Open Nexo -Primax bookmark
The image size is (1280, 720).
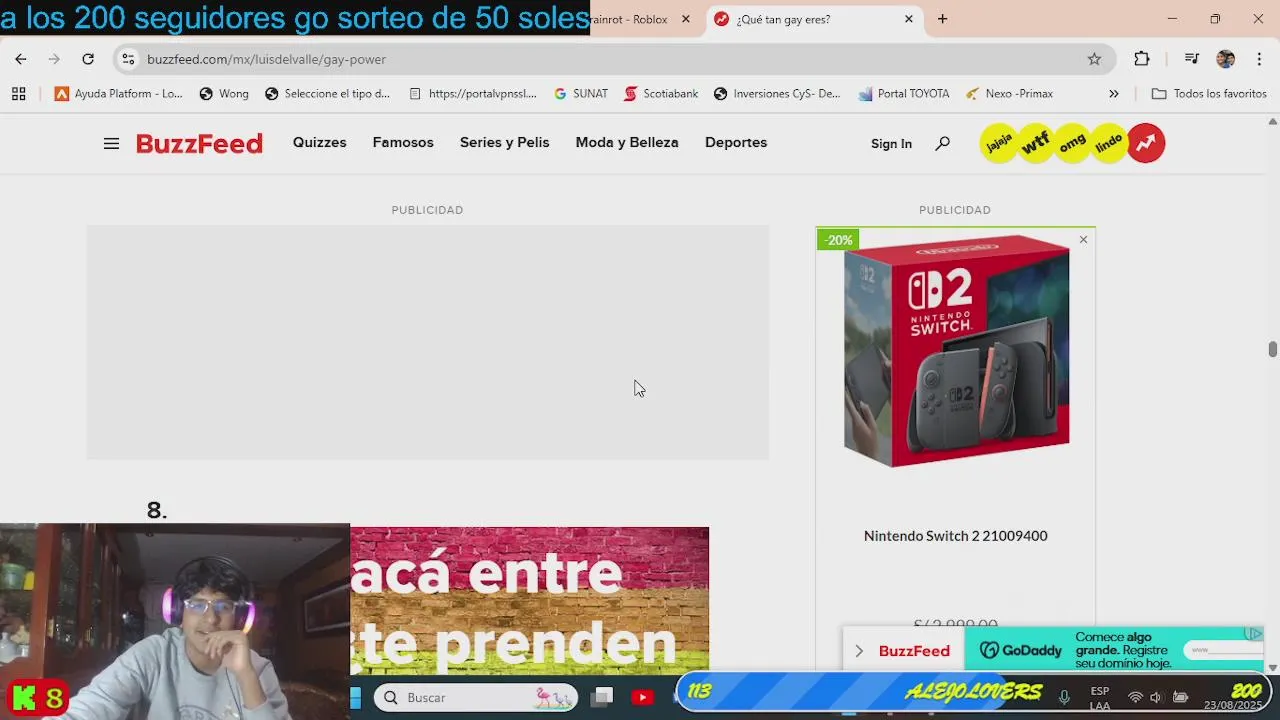1009,93
